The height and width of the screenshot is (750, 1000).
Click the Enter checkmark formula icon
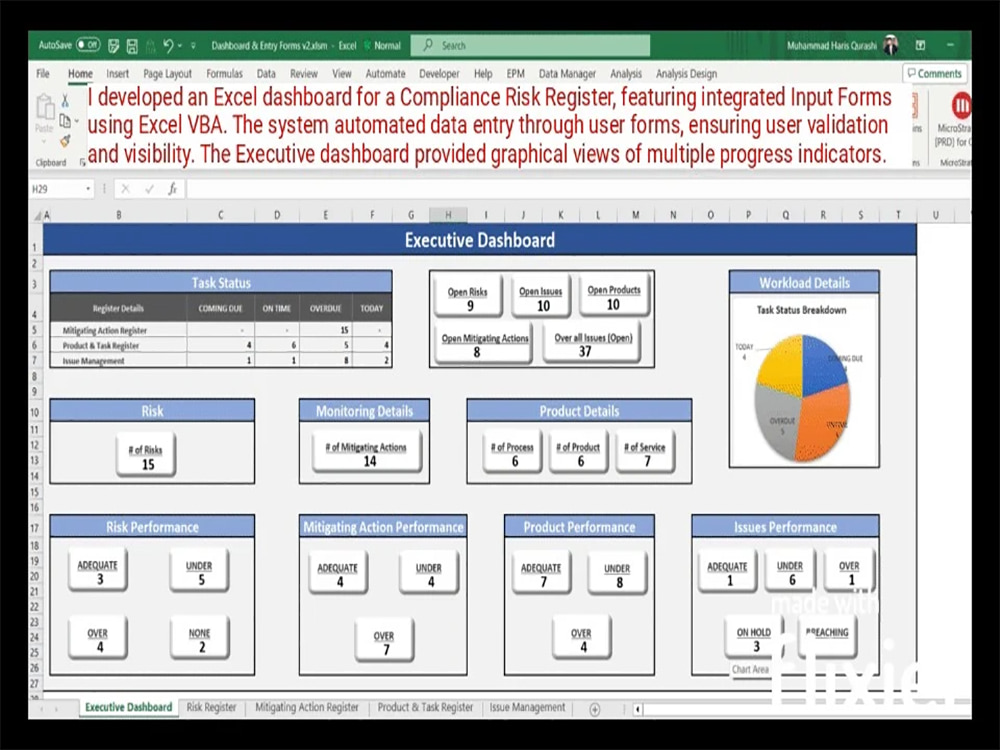149,189
